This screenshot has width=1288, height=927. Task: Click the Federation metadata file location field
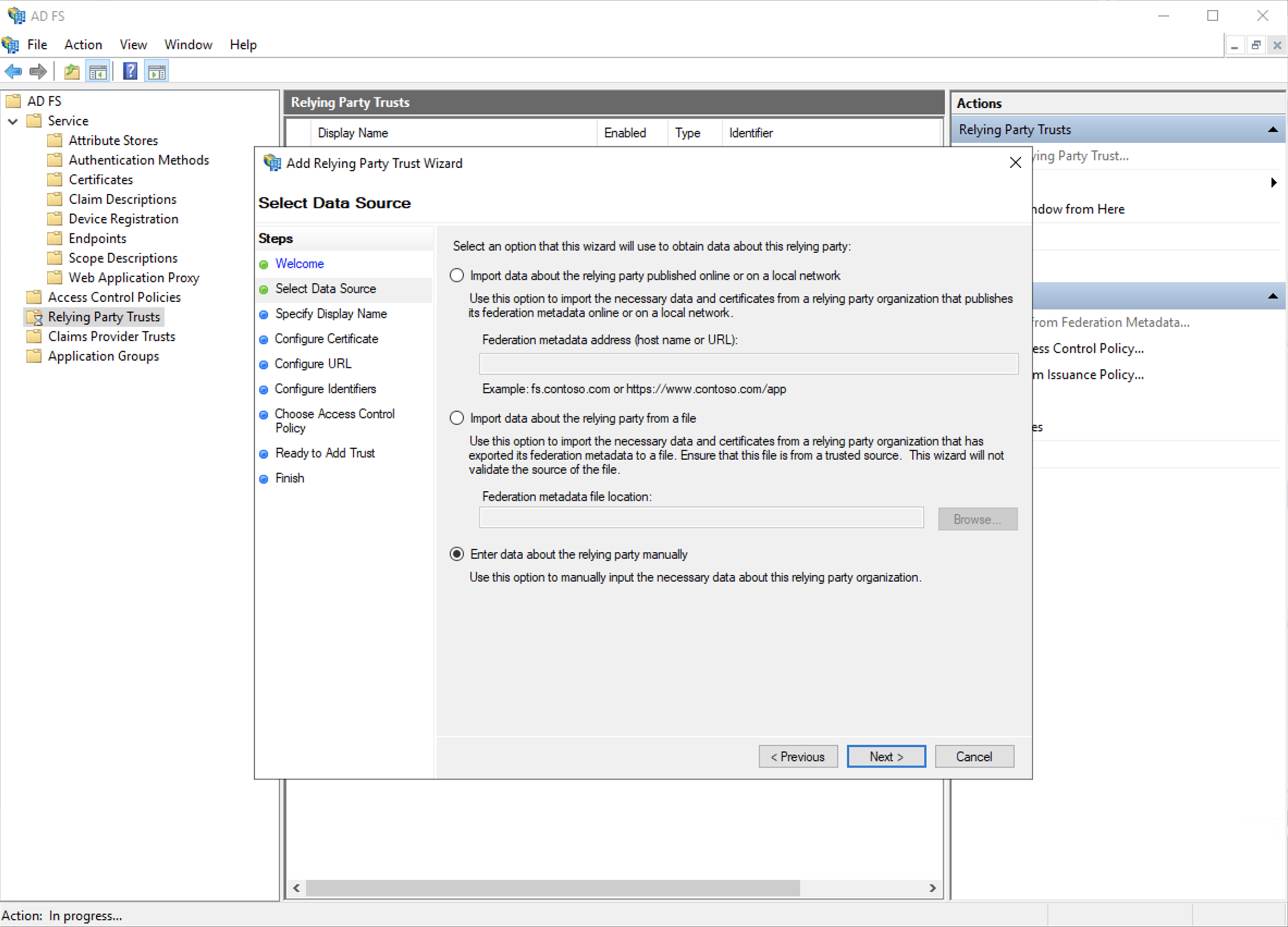click(701, 517)
